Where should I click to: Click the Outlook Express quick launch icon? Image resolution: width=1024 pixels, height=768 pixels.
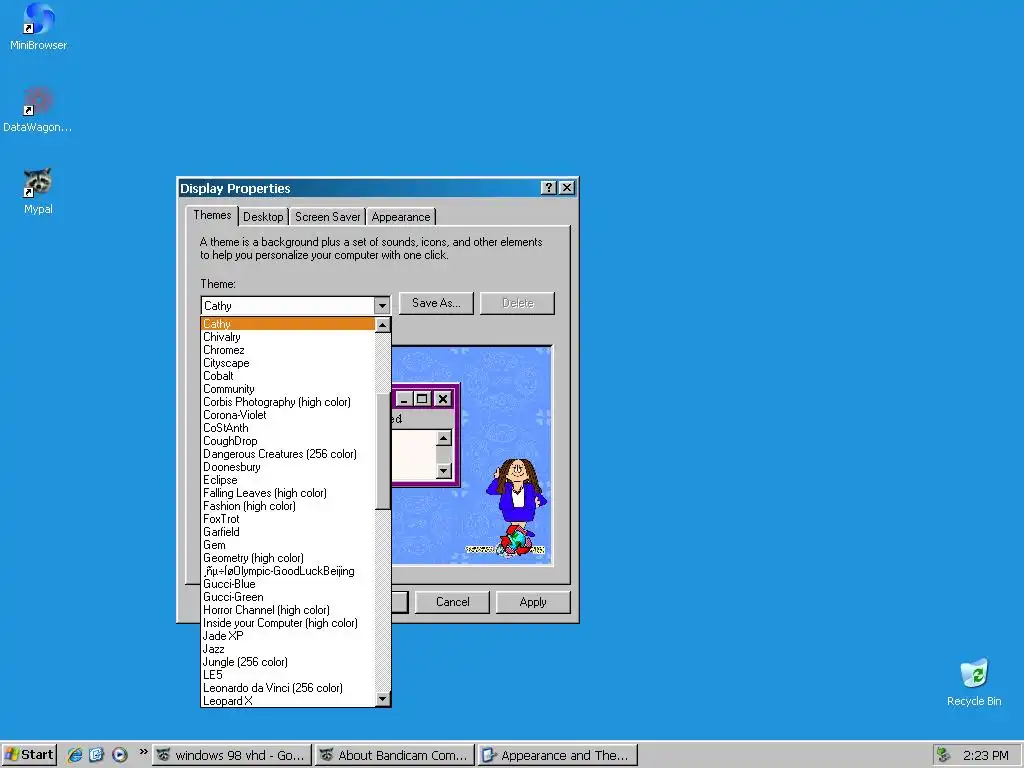[x=97, y=755]
